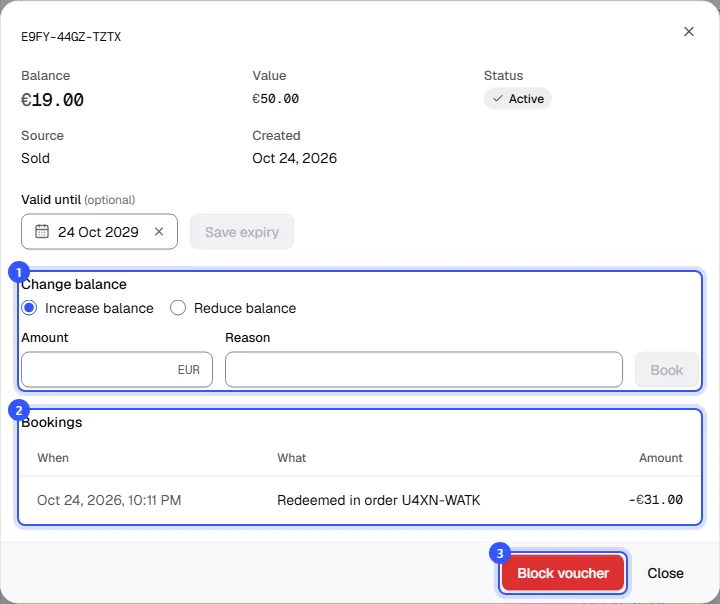Click the Bookings heading
This screenshot has width=720, height=604.
pyautogui.click(x=51, y=422)
